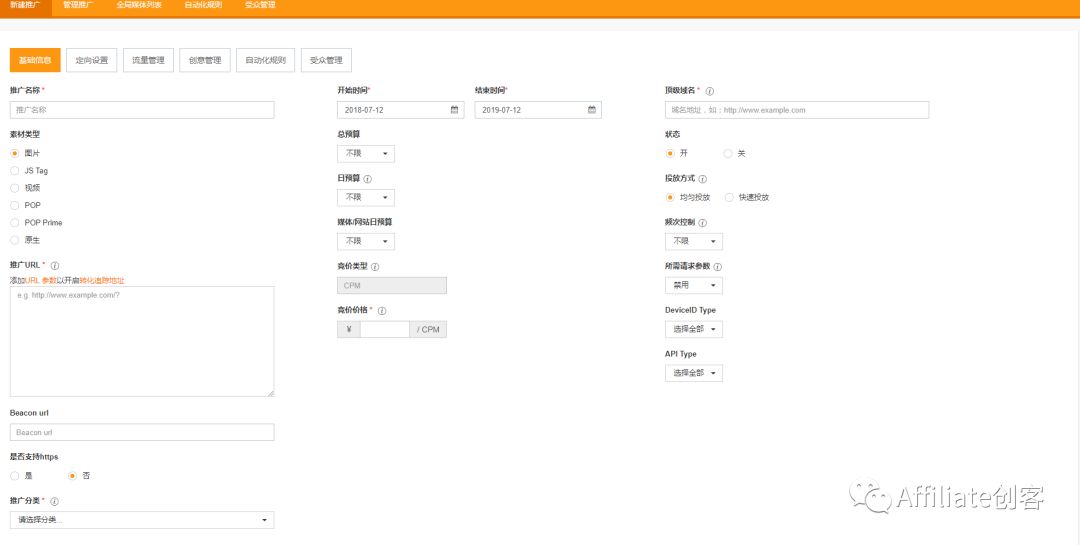The height and width of the screenshot is (545, 1080).
Task: Open 自动化规则 in the top orange menu
Action: [203, 5]
